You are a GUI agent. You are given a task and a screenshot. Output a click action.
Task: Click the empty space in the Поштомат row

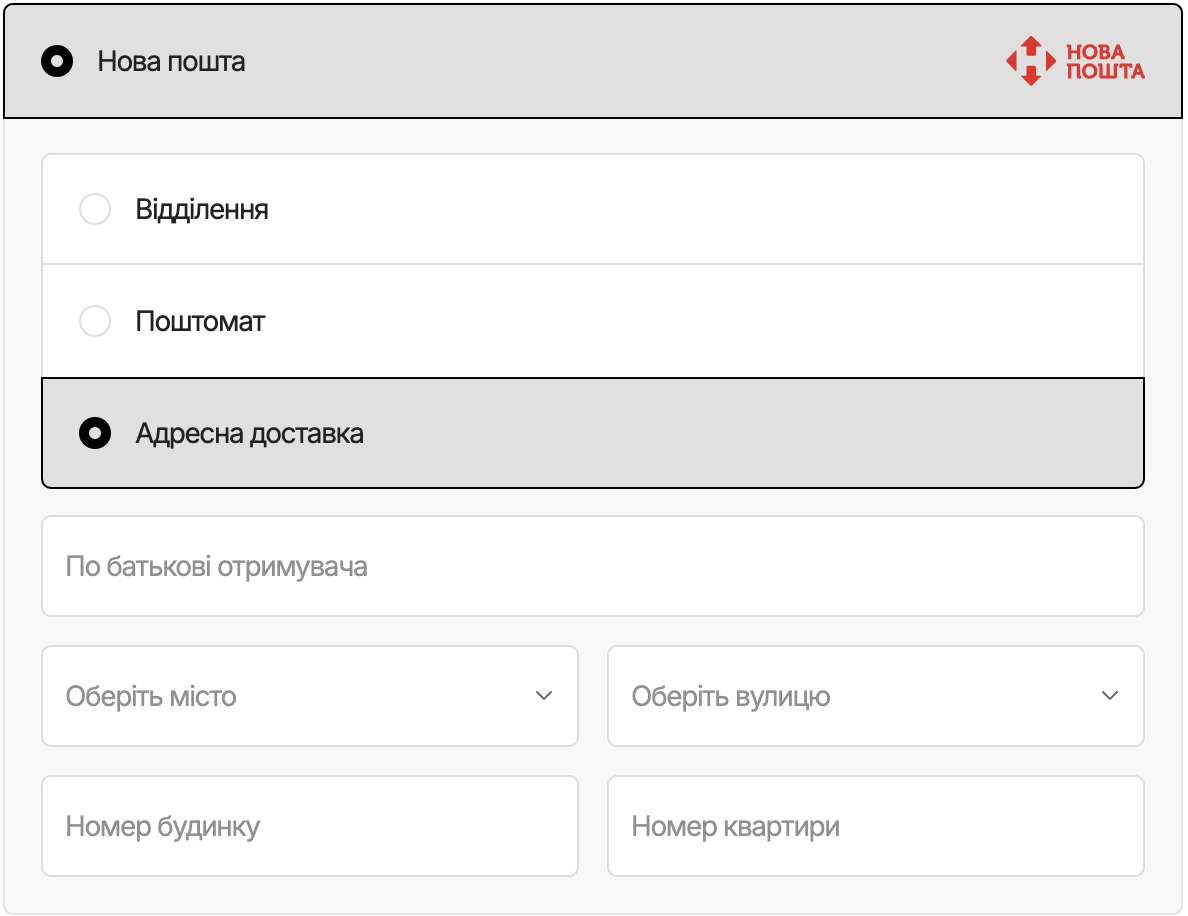(700, 322)
